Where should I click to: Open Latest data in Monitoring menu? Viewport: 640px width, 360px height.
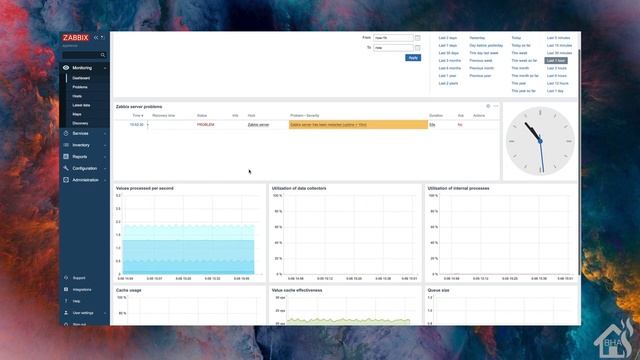coord(81,105)
